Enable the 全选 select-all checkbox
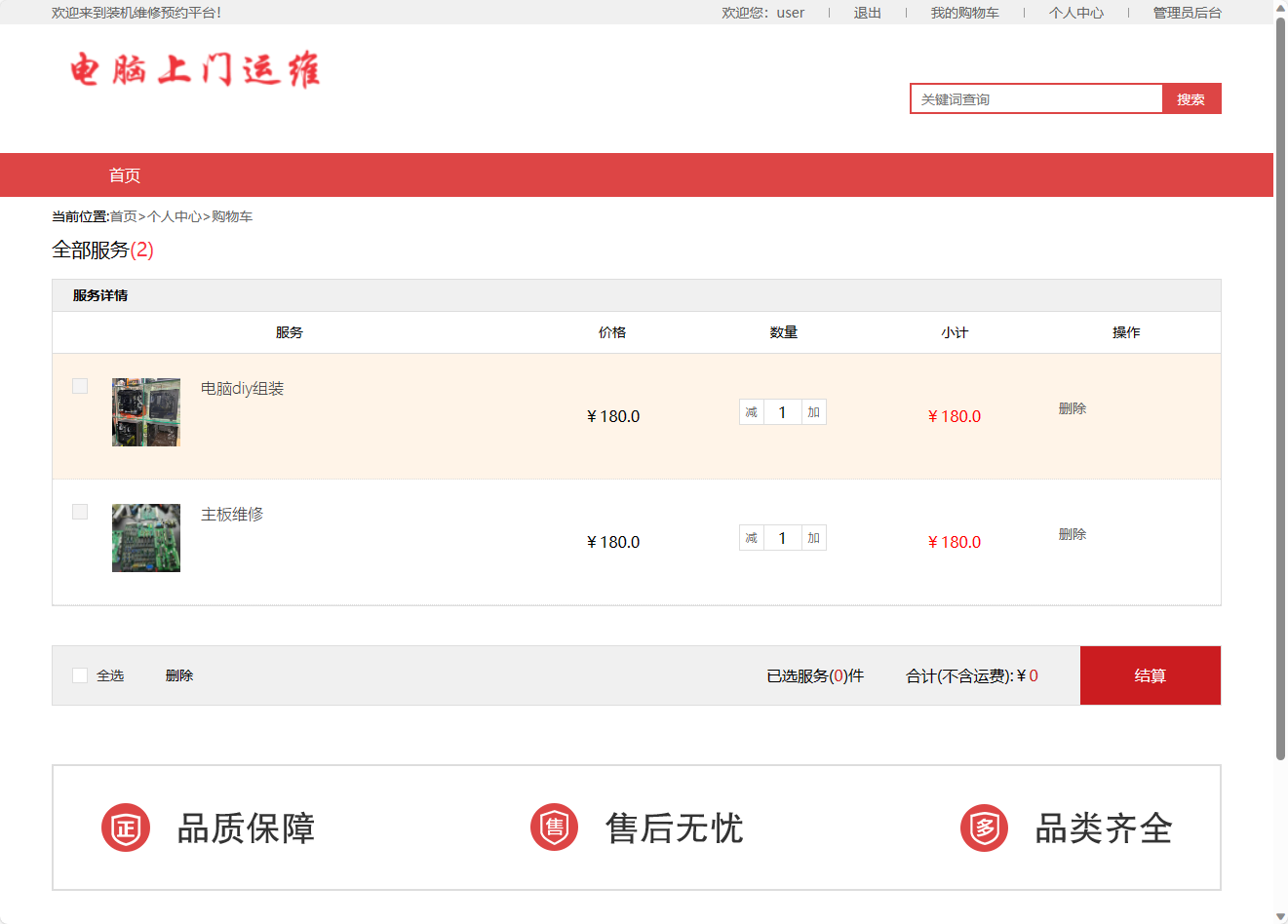1288x924 pixels. 80,675
